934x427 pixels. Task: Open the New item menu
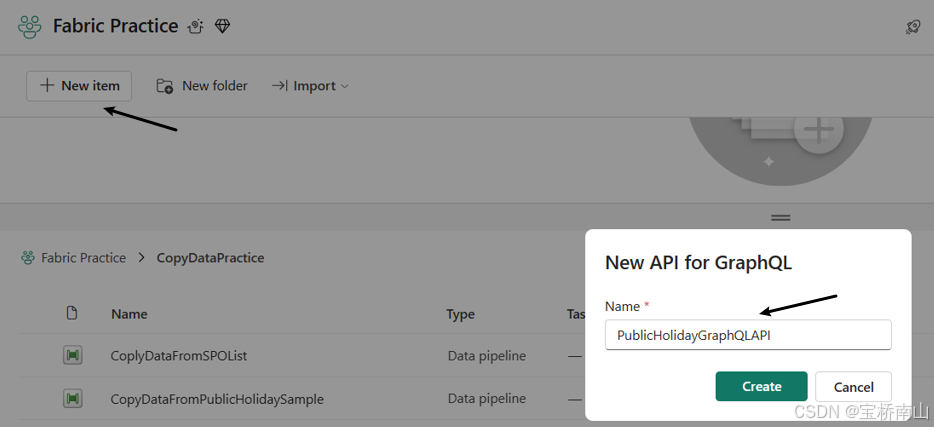click(x=79, y=86)
